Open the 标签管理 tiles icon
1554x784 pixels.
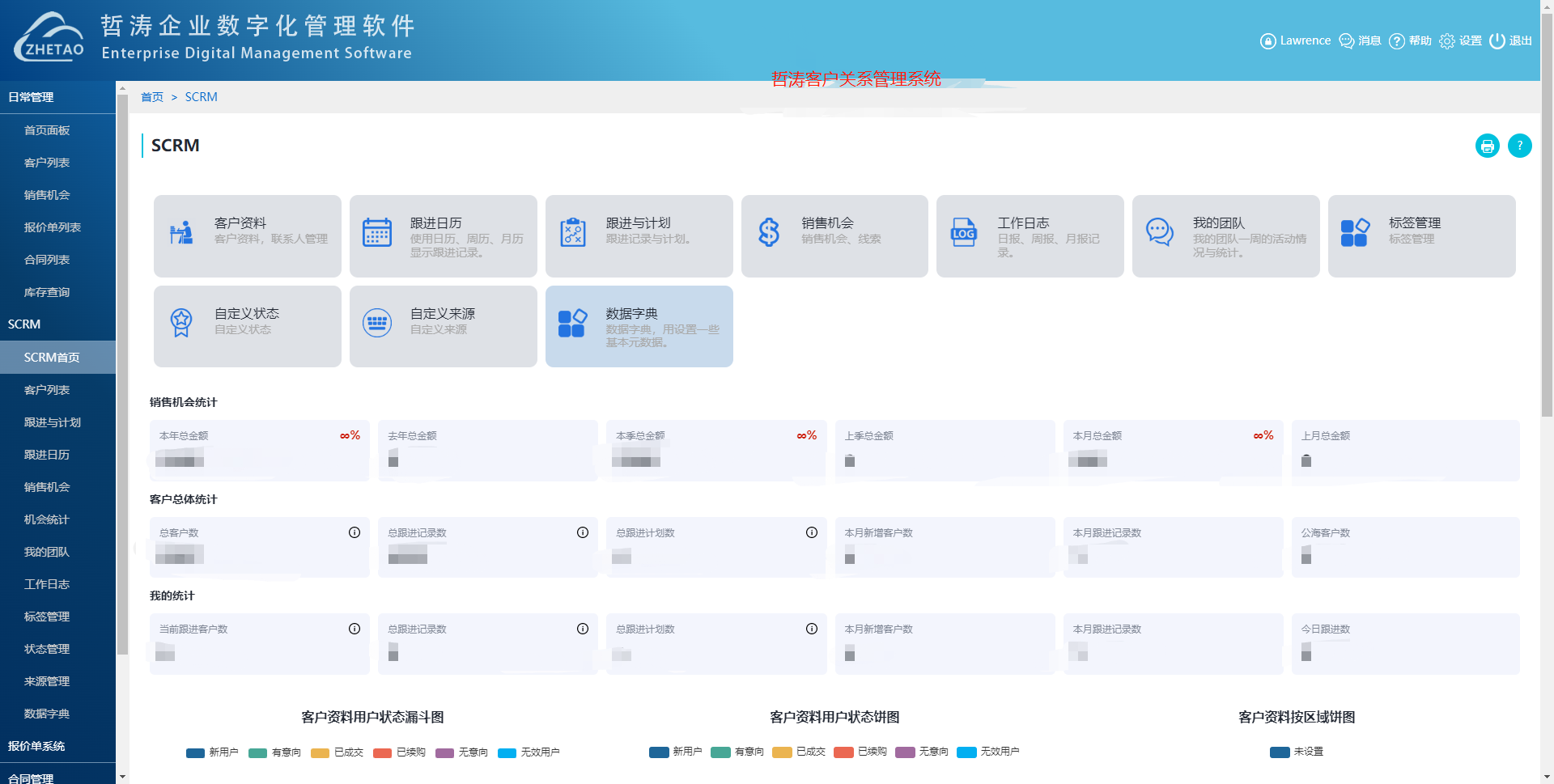click(x=1355, y=232)
